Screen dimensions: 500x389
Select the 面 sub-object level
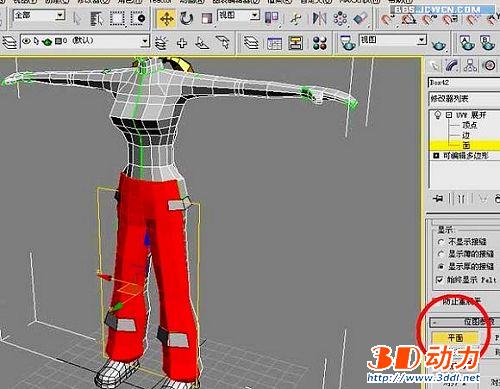tap(466, 145)
